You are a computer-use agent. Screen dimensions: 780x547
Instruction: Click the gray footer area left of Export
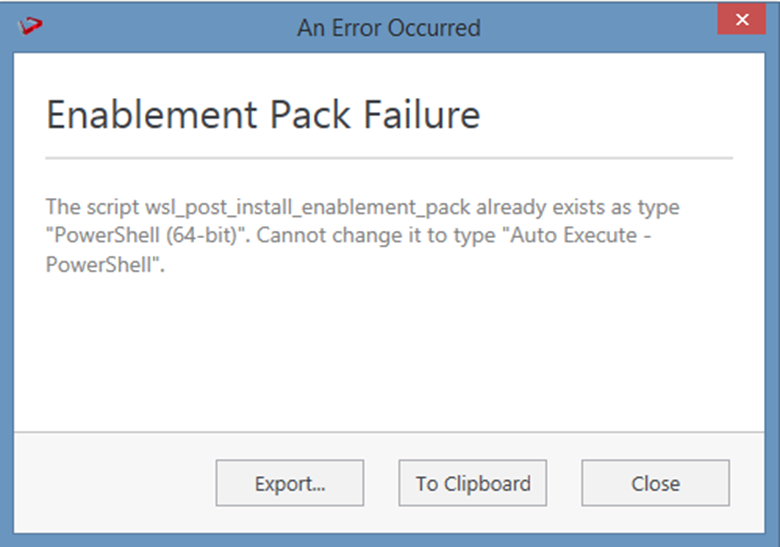coord(110,484)
